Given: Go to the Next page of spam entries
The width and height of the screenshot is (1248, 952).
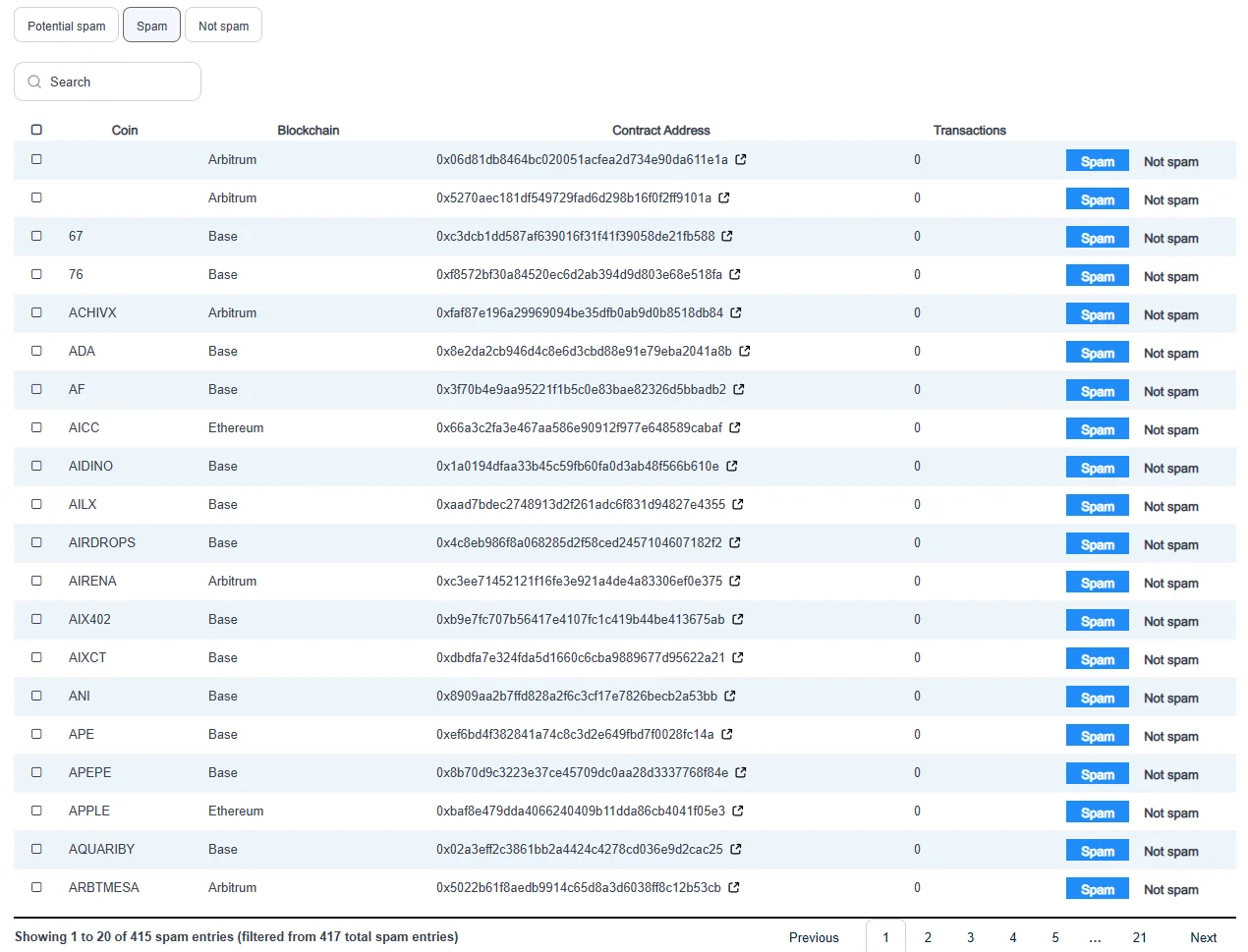Looking at the screenshot, I should coord(1204,937).
